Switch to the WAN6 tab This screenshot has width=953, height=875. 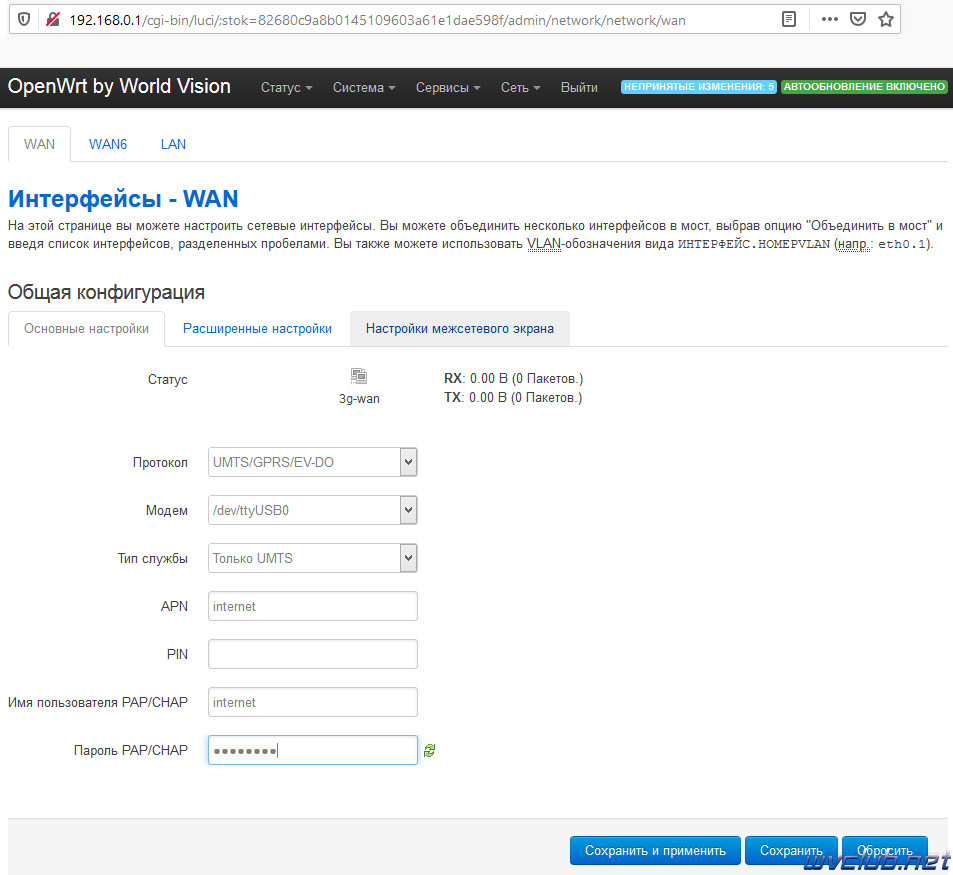[108, 144]
